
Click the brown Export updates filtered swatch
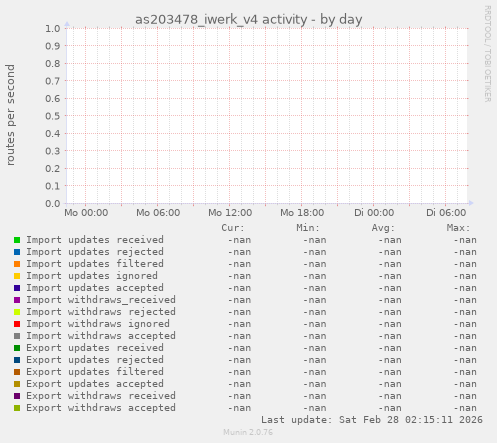17,372
